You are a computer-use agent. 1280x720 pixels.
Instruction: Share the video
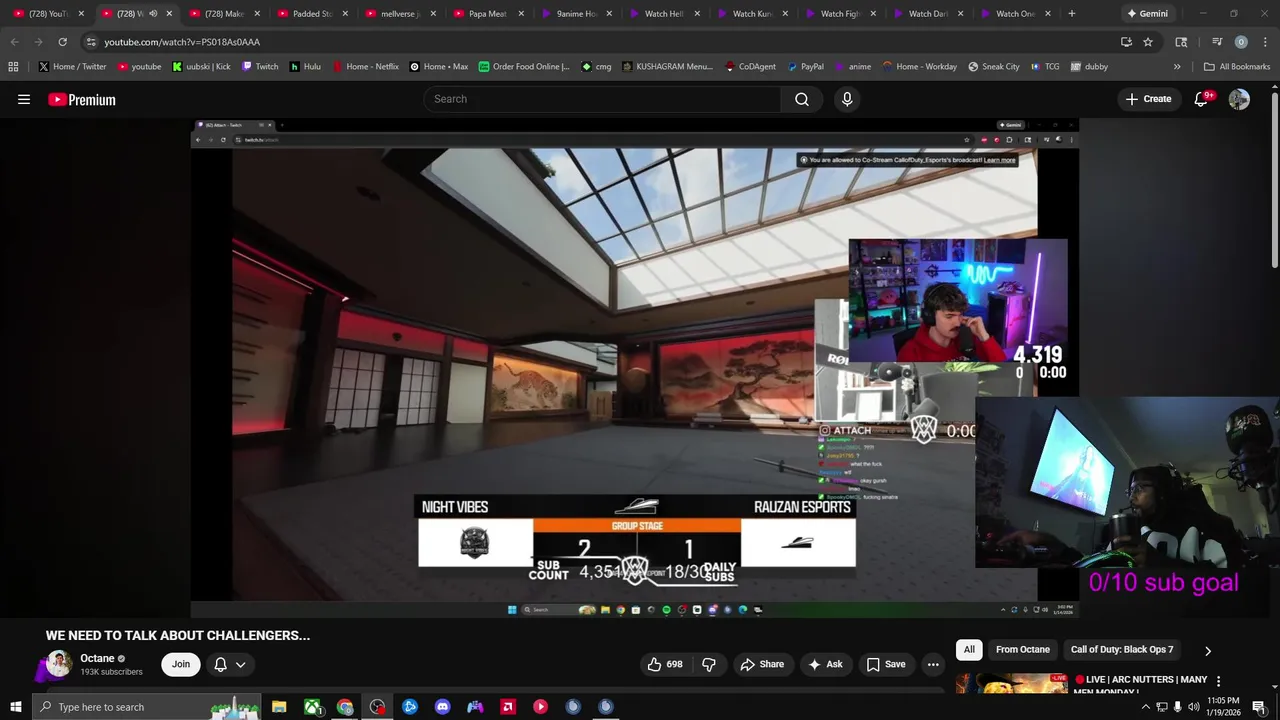[762, 664]
